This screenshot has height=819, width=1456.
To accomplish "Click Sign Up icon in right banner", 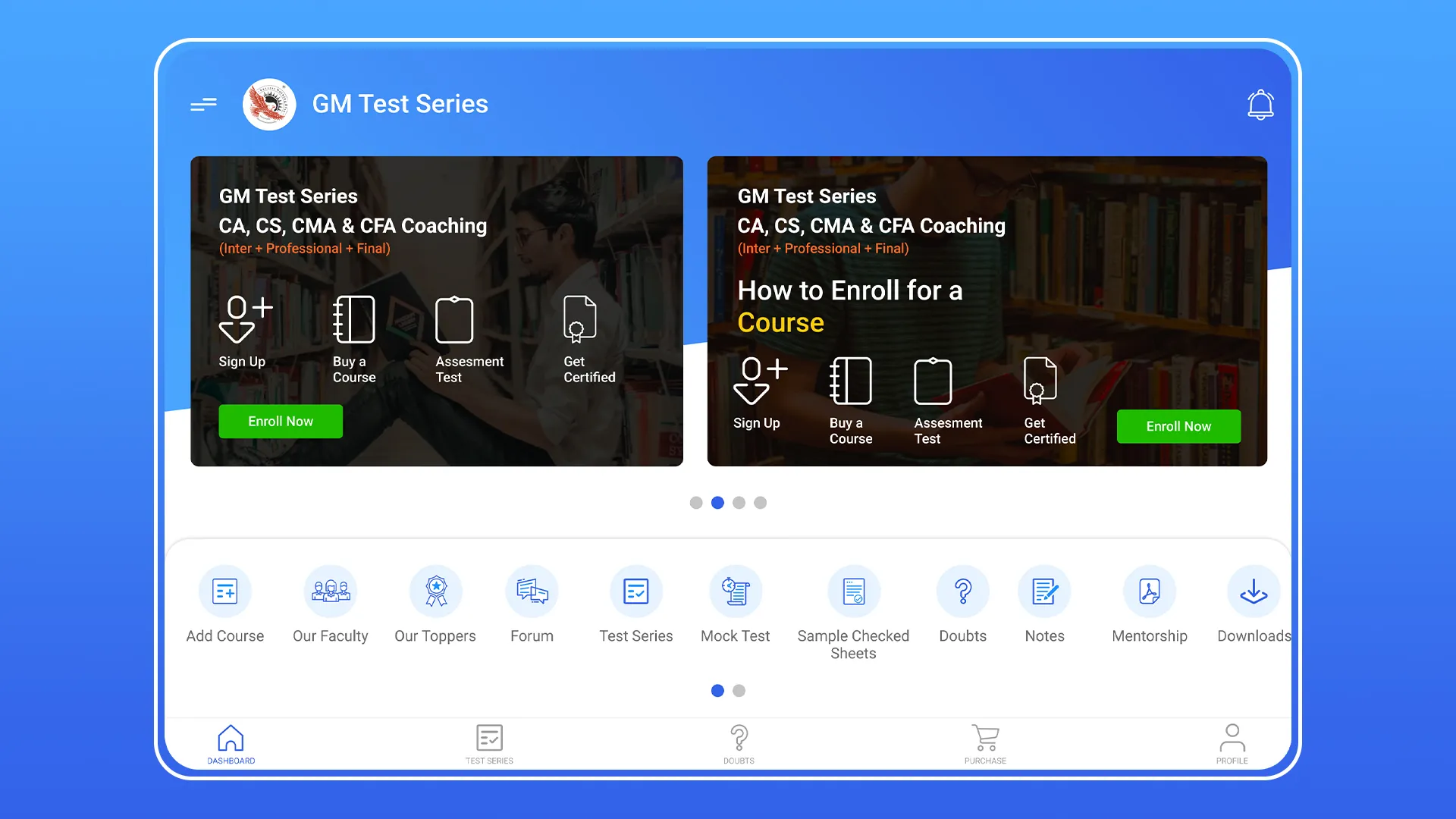I will point(761,381).
